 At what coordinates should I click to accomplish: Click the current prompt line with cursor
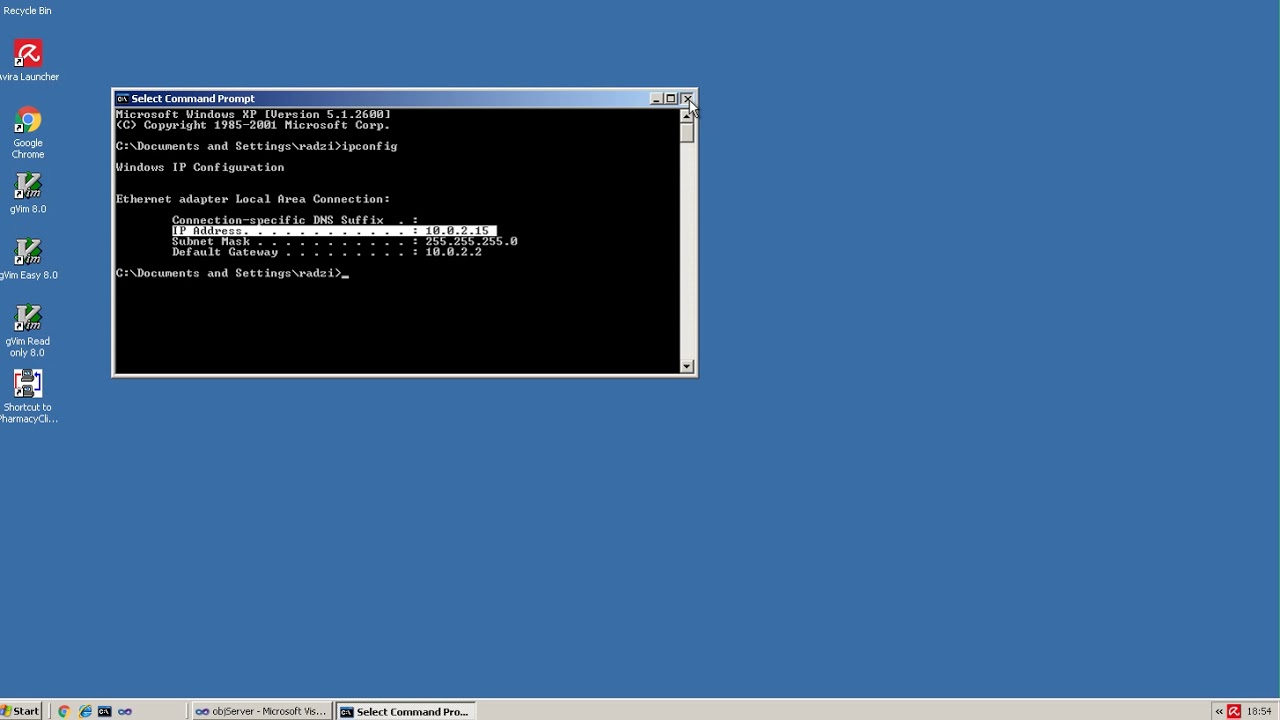pos(232,273)
